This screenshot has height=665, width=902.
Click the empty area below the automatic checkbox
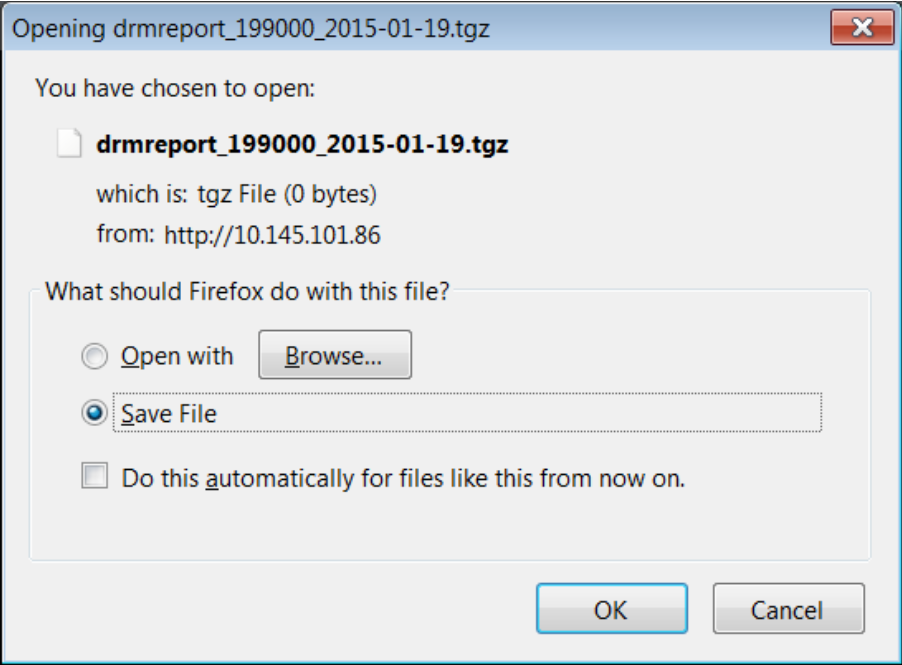click(450, 526)
